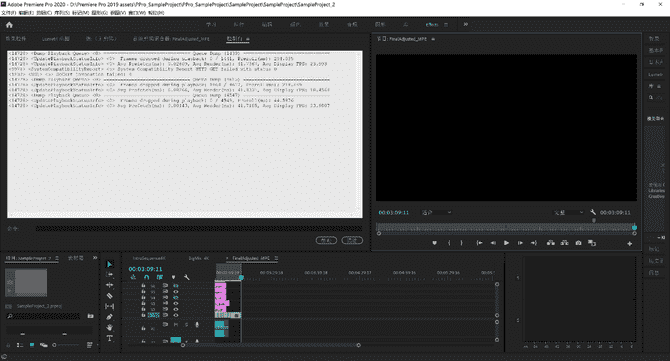The image size is (670, 361).
Task: Step forward one frame
Action: coord(520,243)
